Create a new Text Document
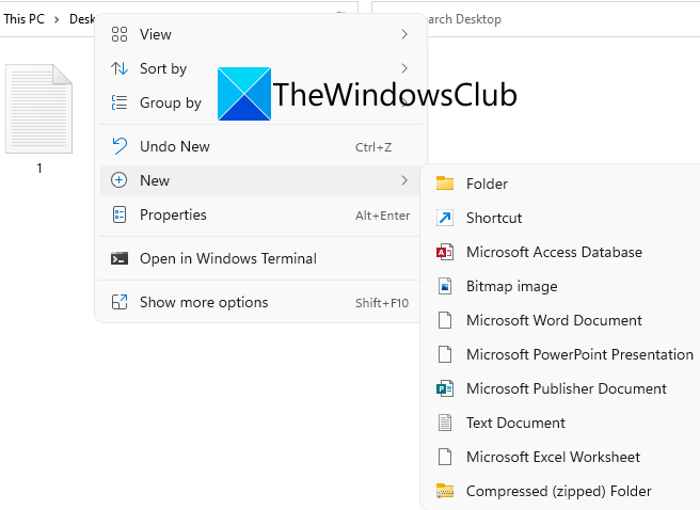Screen dimensions: 700x510 click(562, 423)
